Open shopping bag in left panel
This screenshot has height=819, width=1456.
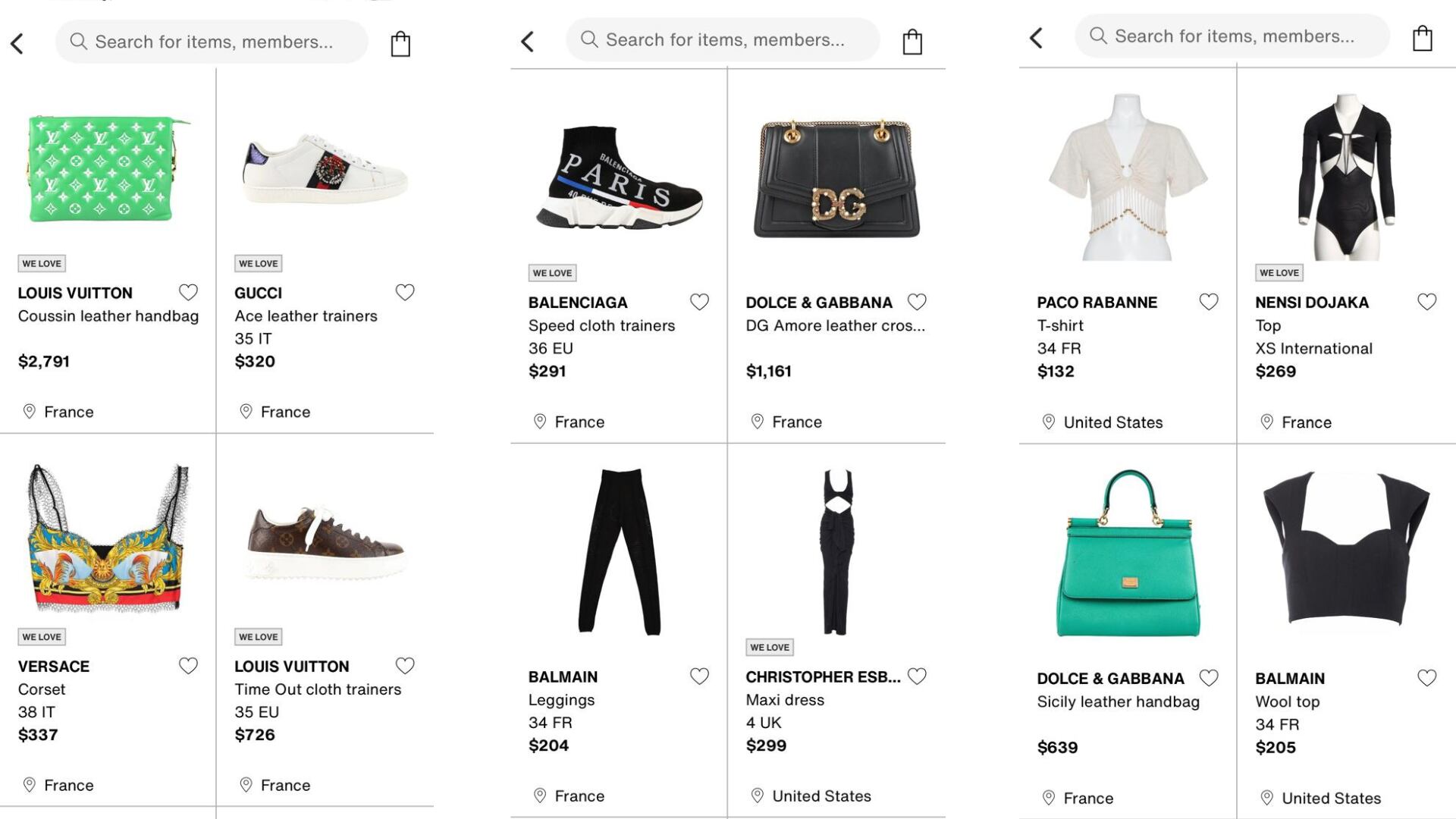[400, 44]
